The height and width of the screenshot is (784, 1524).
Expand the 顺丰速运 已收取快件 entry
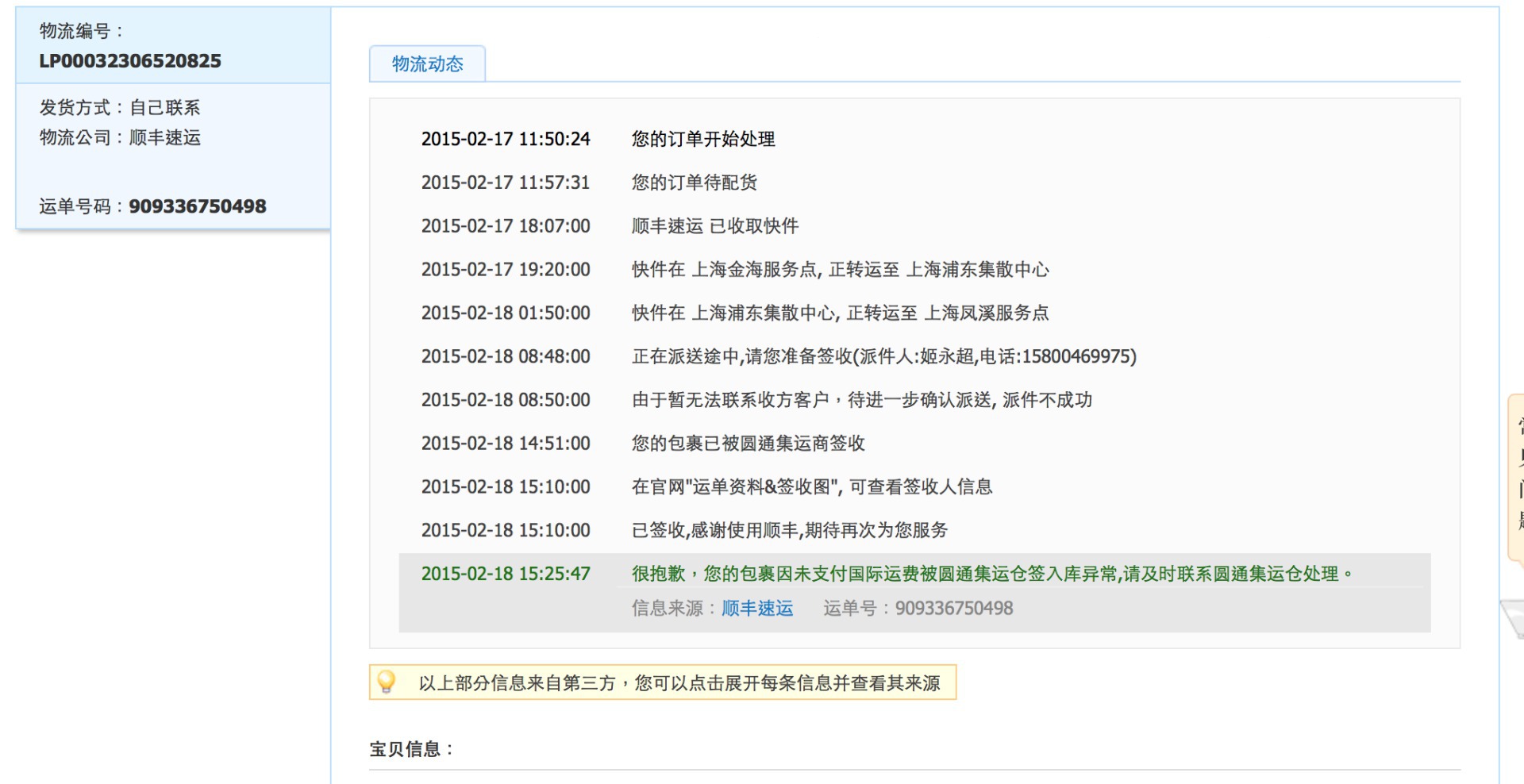click(x=714, y=226)
